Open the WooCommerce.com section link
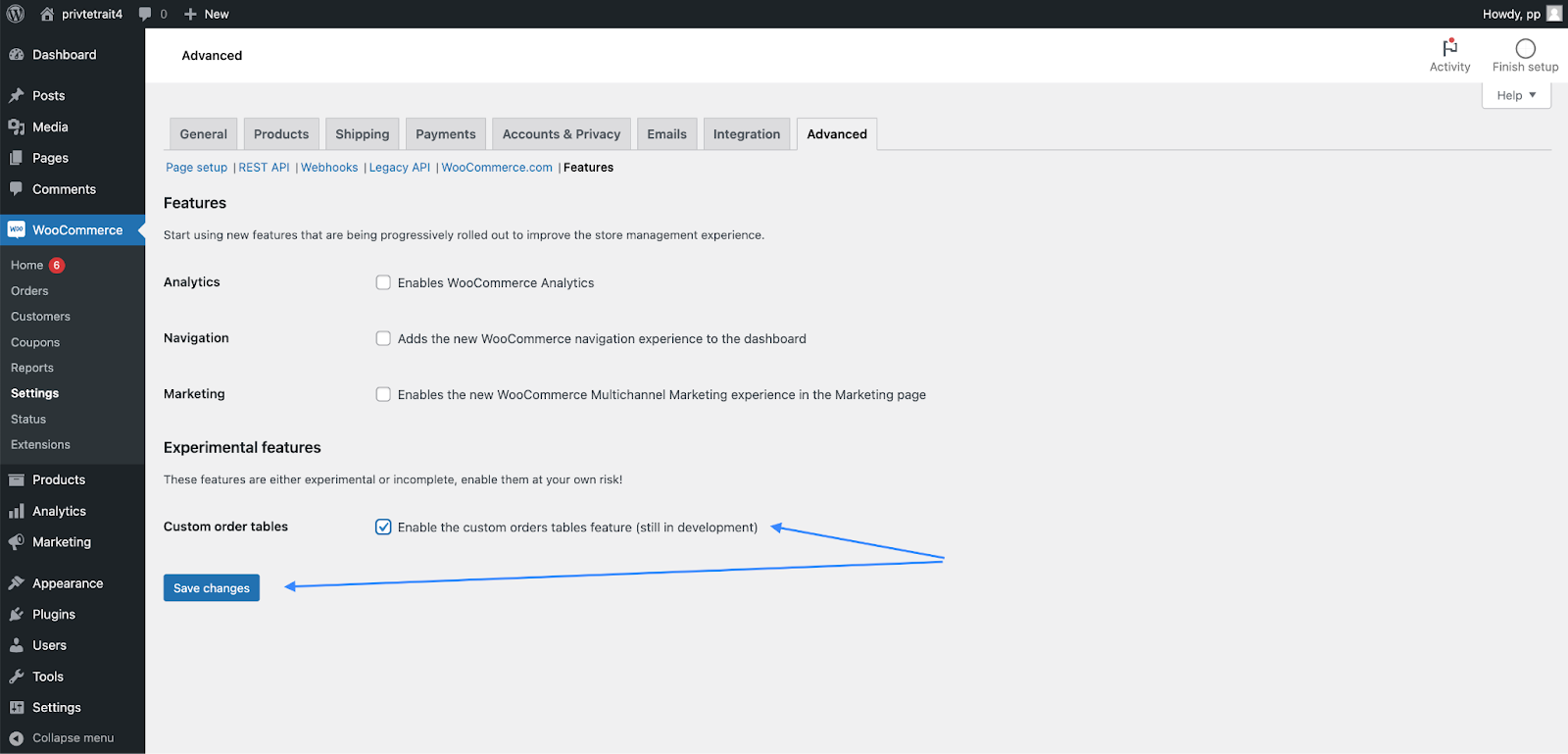1568x754 pixels. 497,168
